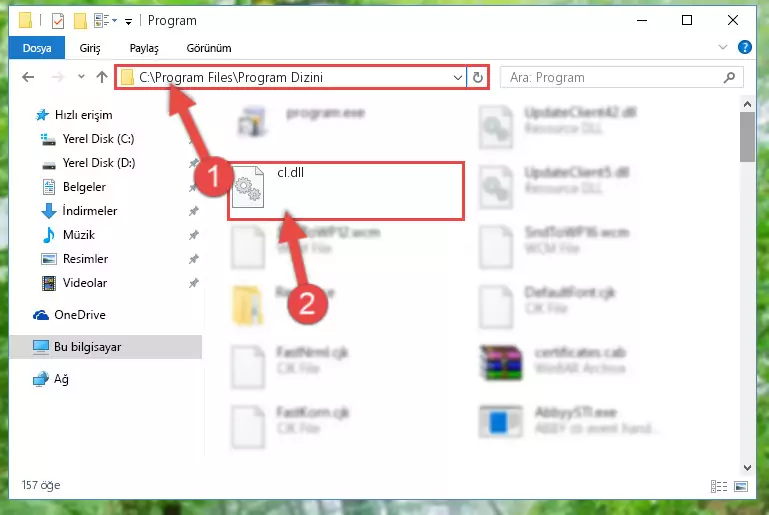
Task: Select Ağ in navigation pane
Action: 61,379
